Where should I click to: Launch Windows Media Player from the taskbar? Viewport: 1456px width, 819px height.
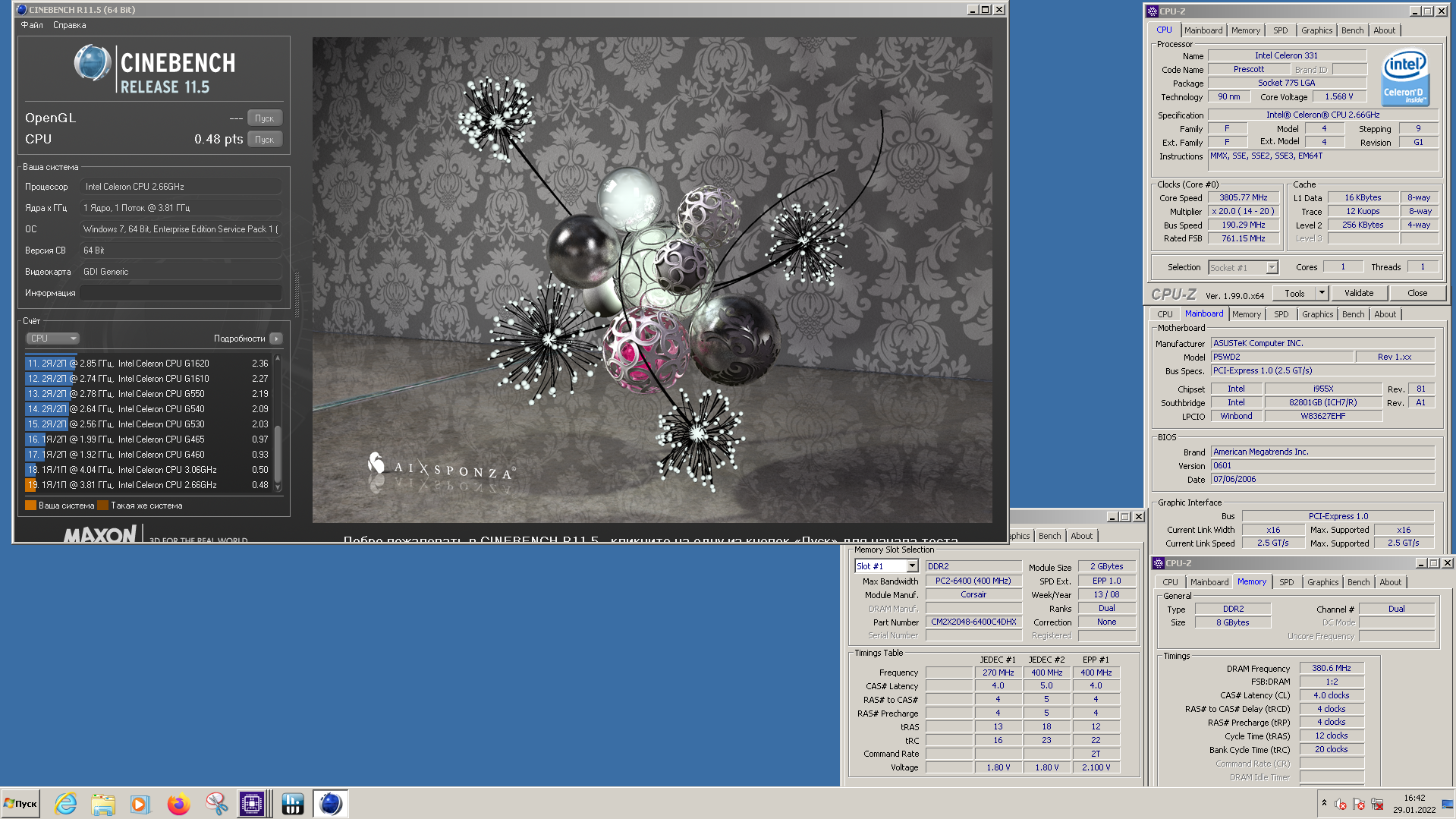point(140,804)
